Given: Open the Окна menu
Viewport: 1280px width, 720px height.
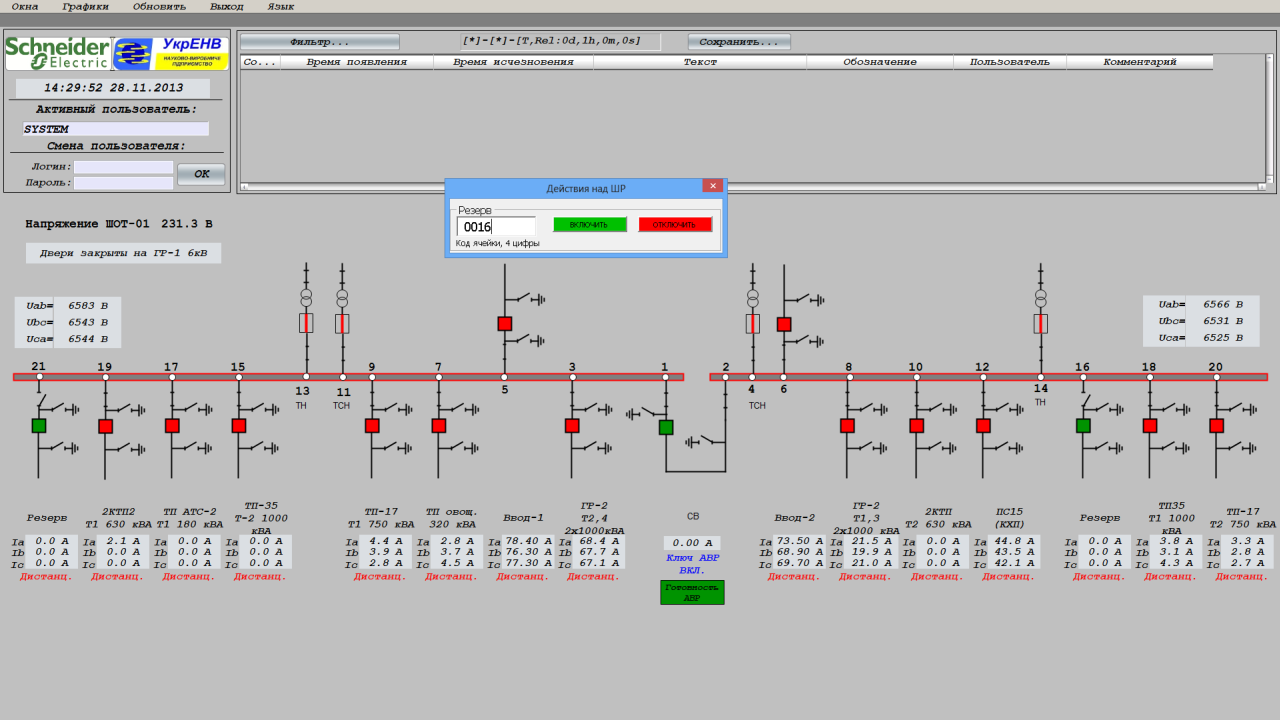Looking at the screenshot, I should point(25,6).
